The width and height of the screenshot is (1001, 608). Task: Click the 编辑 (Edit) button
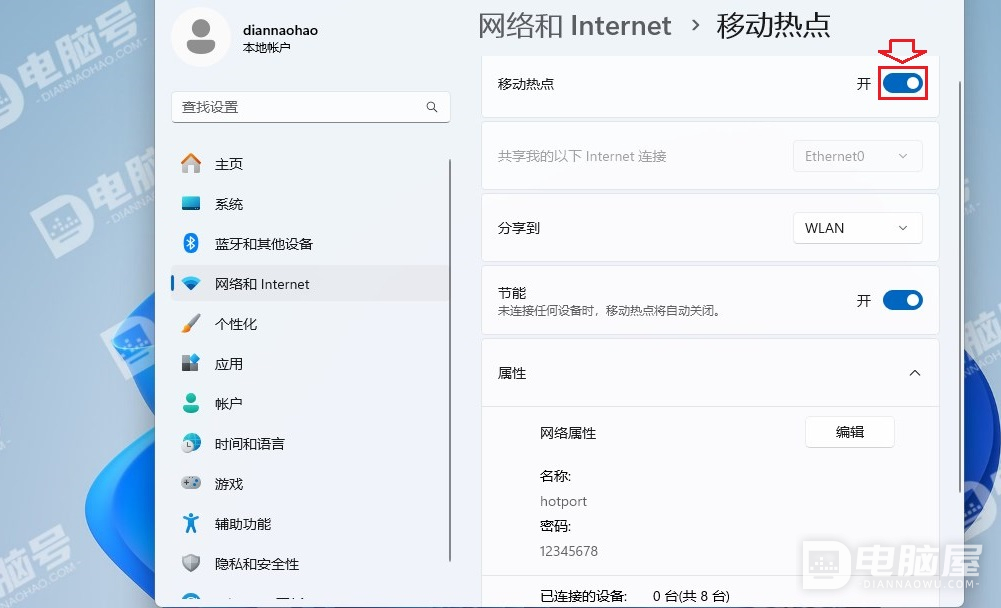(x=849, y=431)
